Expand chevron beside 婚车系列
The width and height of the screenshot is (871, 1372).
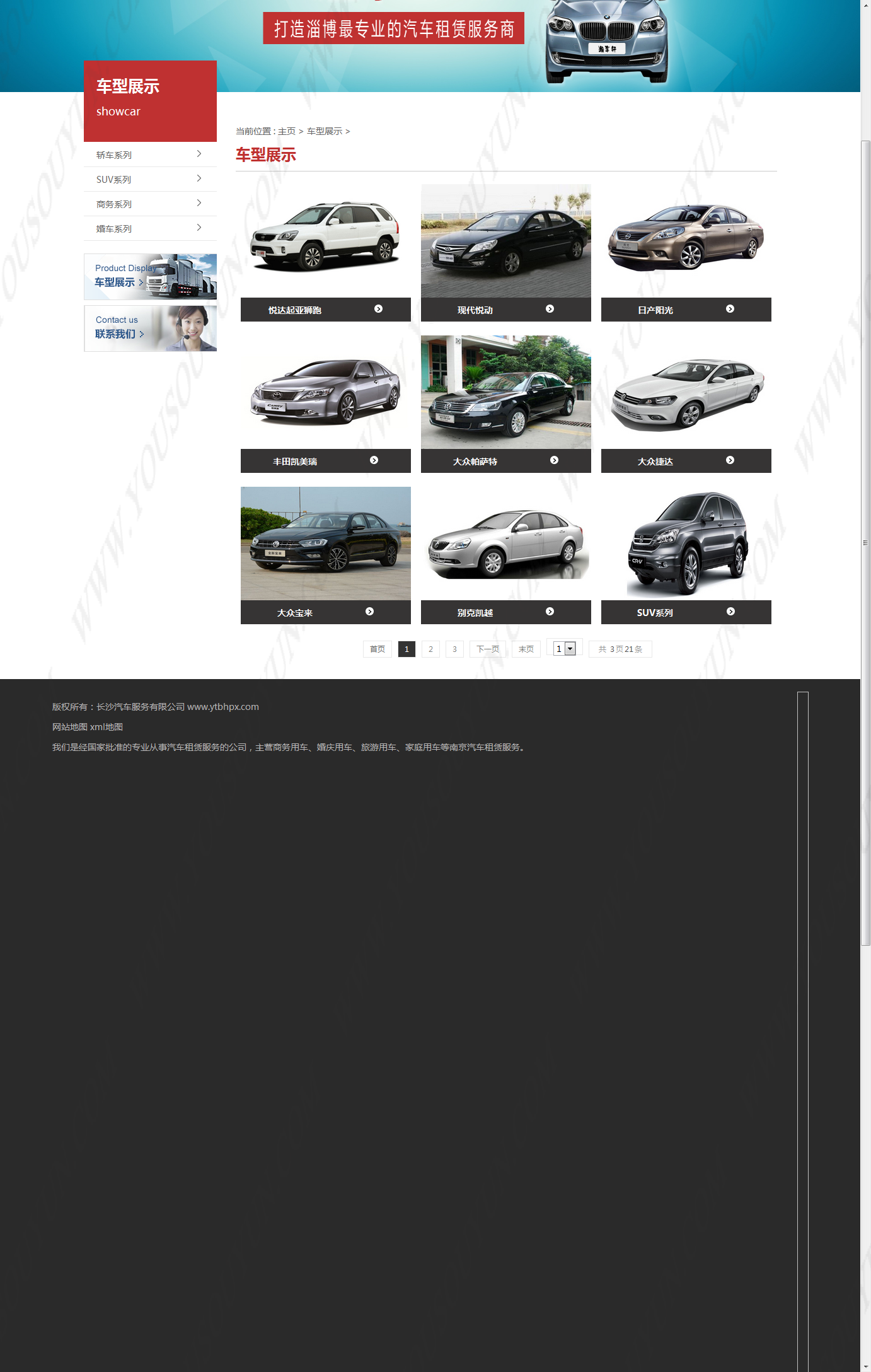coord(199,228)
